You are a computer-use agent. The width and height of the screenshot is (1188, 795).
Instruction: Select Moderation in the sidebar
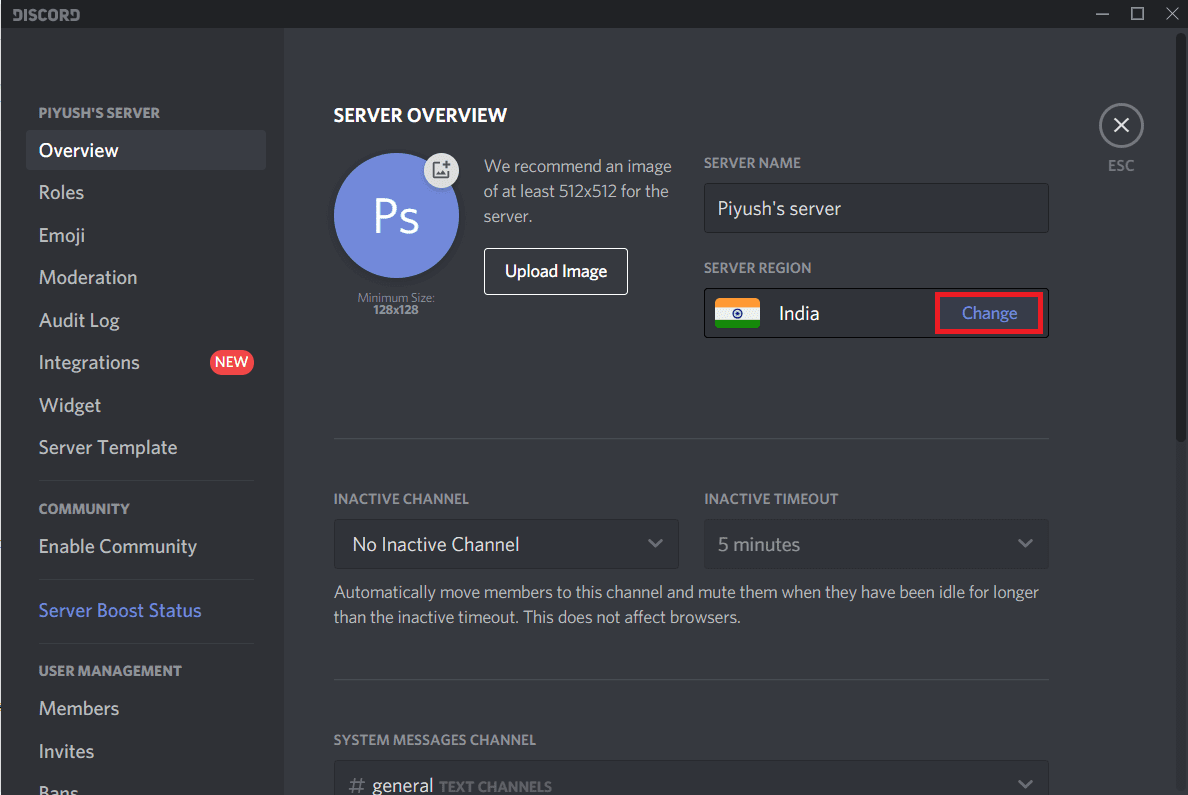point(88,278)
